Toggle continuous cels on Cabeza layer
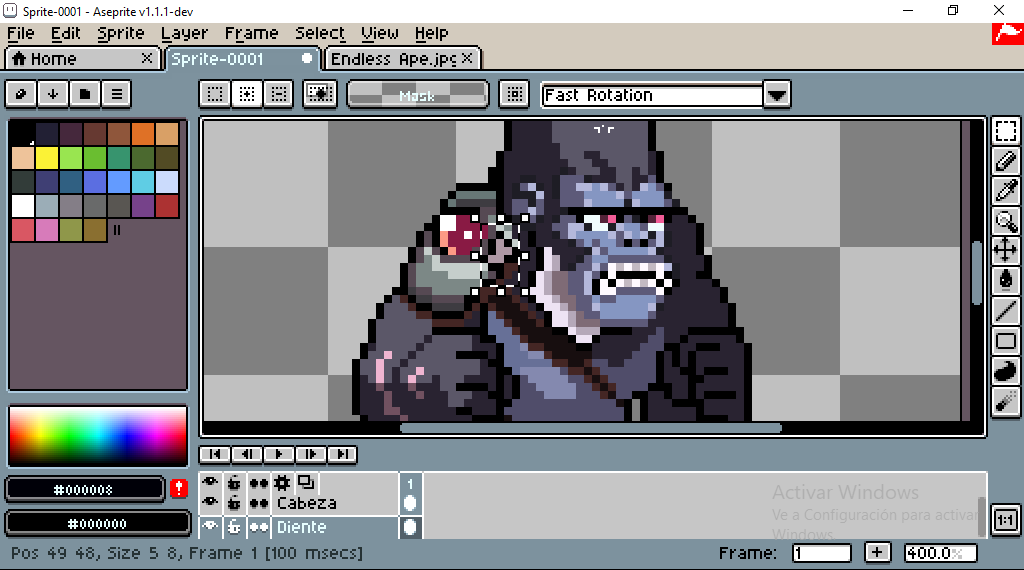The image size is (1024, 570). pos(259,503)
